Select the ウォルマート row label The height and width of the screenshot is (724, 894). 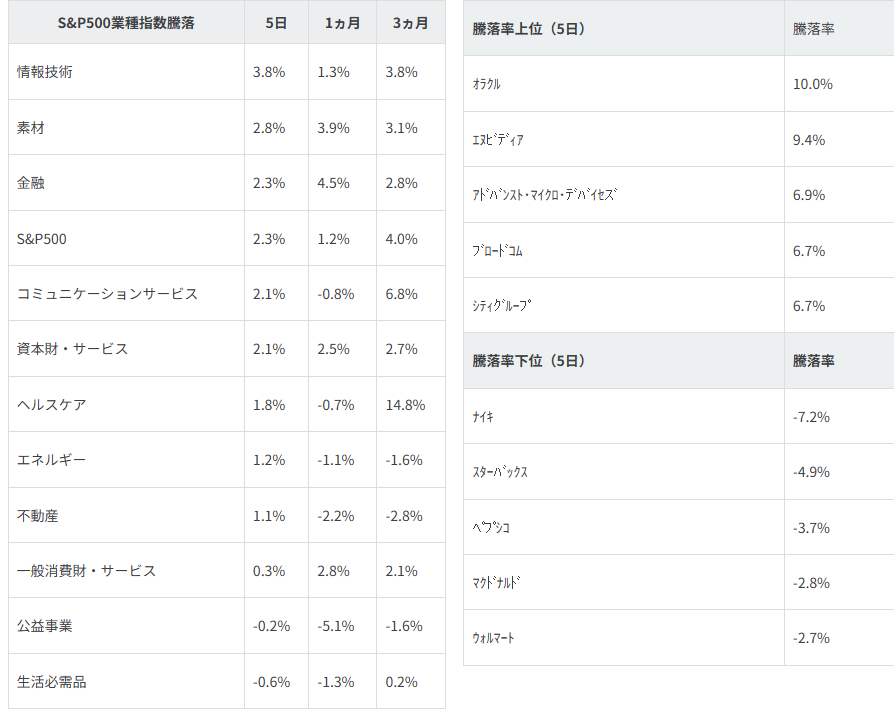(x=494, y=638)
